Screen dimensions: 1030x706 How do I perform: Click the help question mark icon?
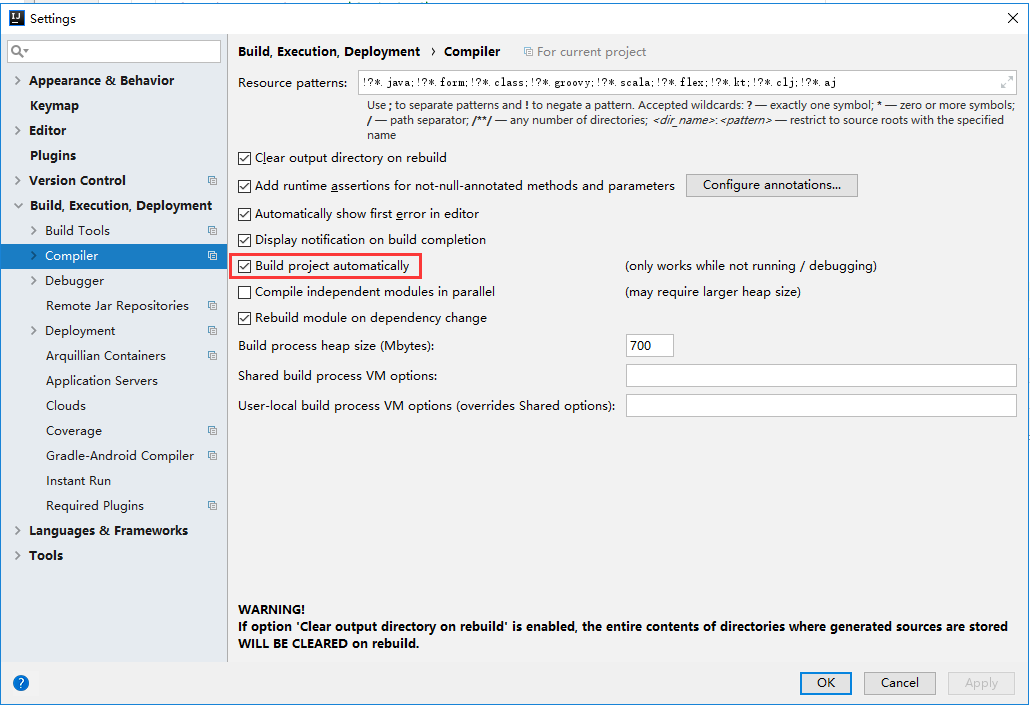pos(21,683)
